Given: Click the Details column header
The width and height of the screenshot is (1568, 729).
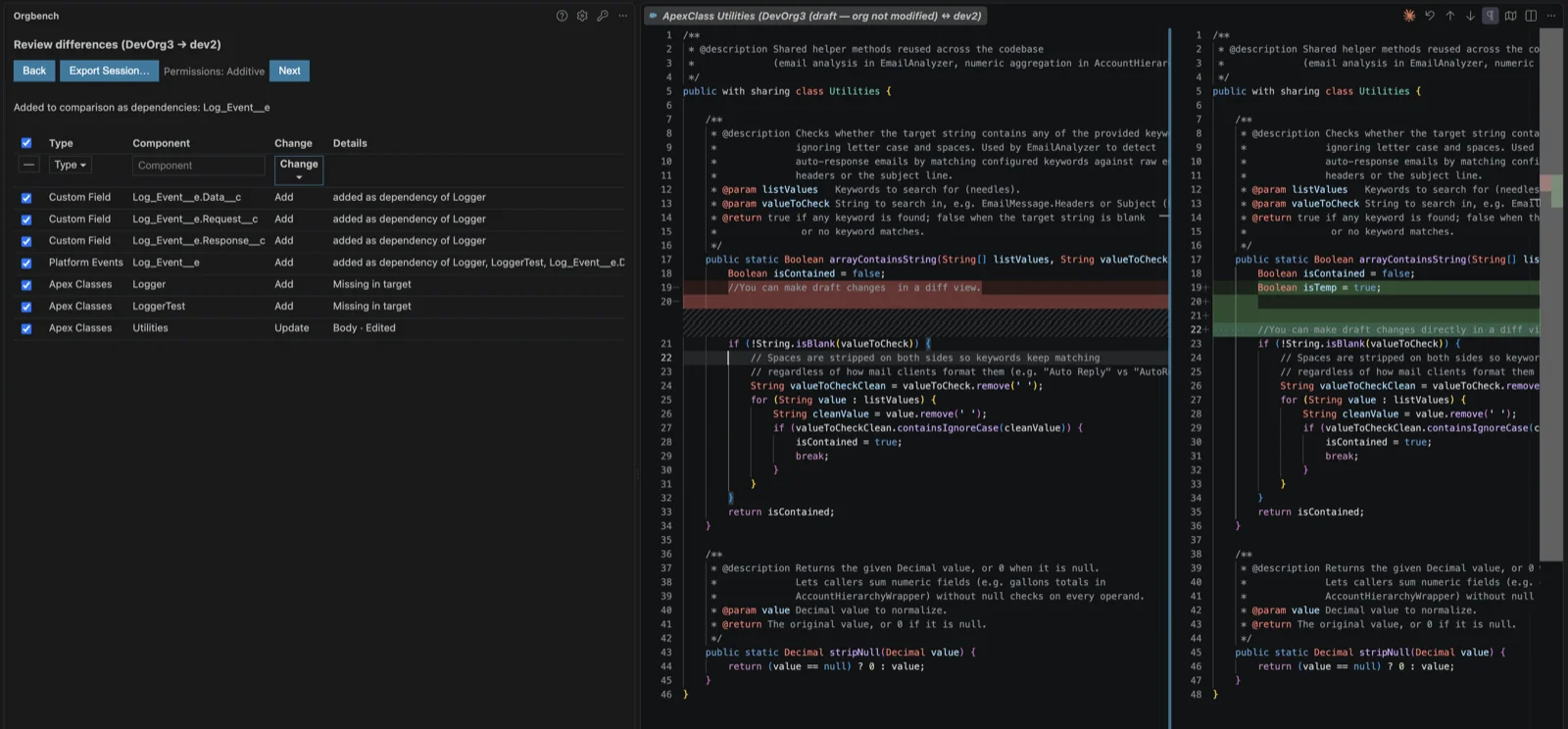Looking at the screenshot, I should click(350, 143).
